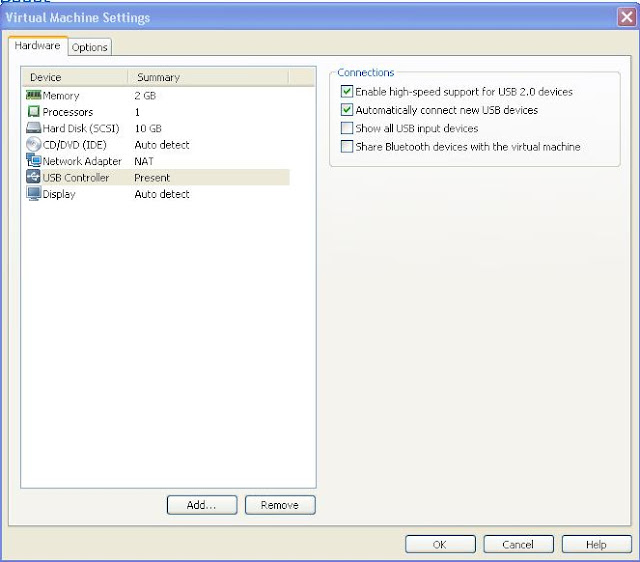The width and height of the screenshot is (640, 562).
Task: Select the Display row label
Action: pyautogui.click(x=59, y=194)
